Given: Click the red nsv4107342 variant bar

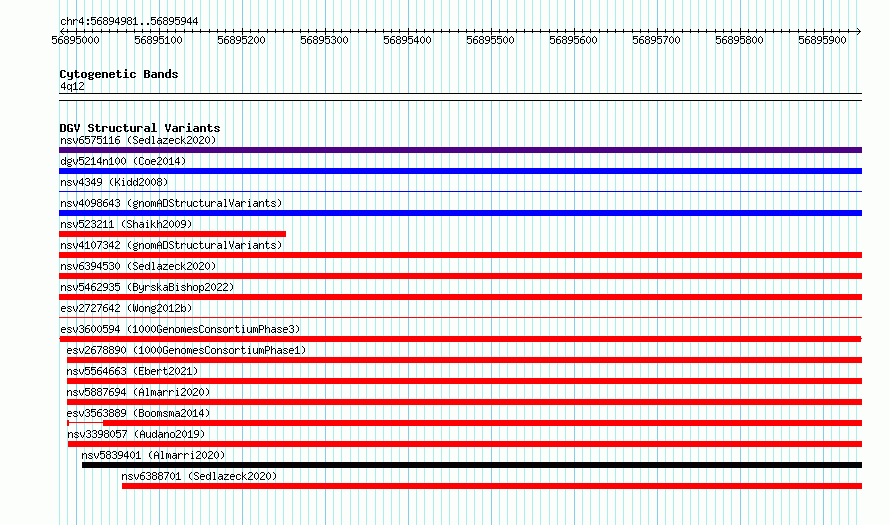Looking at the screenshot, I should pyautogui.click(x=460, y=255).
